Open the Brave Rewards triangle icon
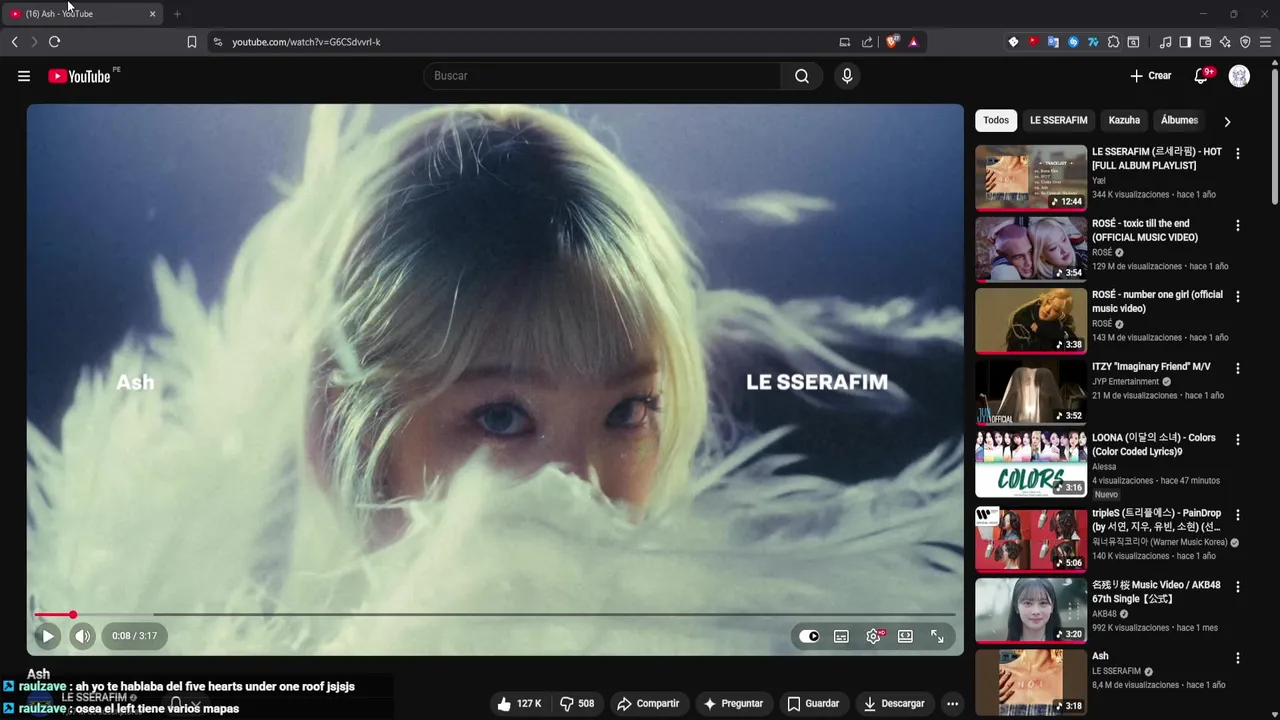This screenshot has width=1280, height=720. (x=913, y=42)
